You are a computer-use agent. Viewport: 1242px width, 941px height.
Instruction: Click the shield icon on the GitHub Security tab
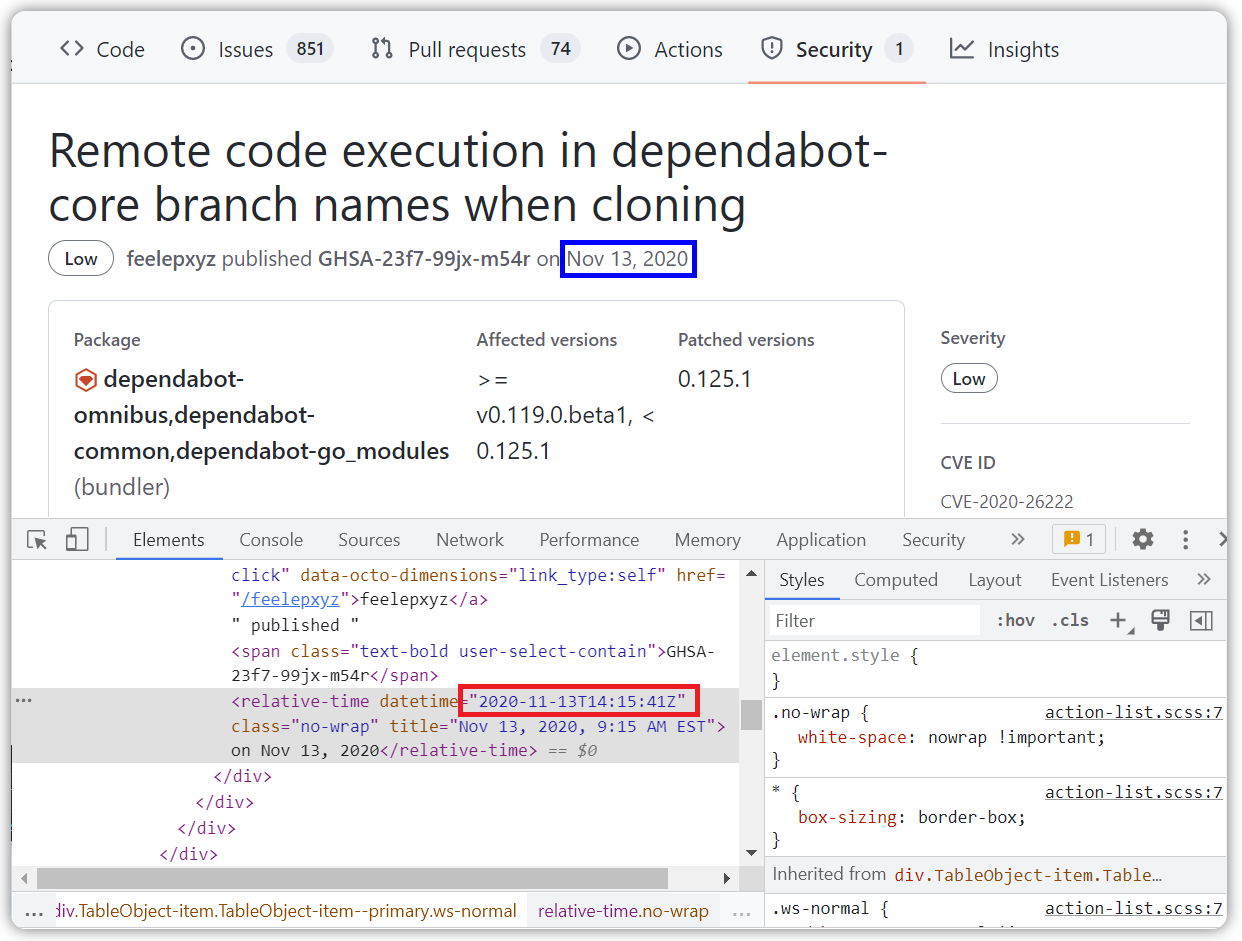[x=771, y=49]
